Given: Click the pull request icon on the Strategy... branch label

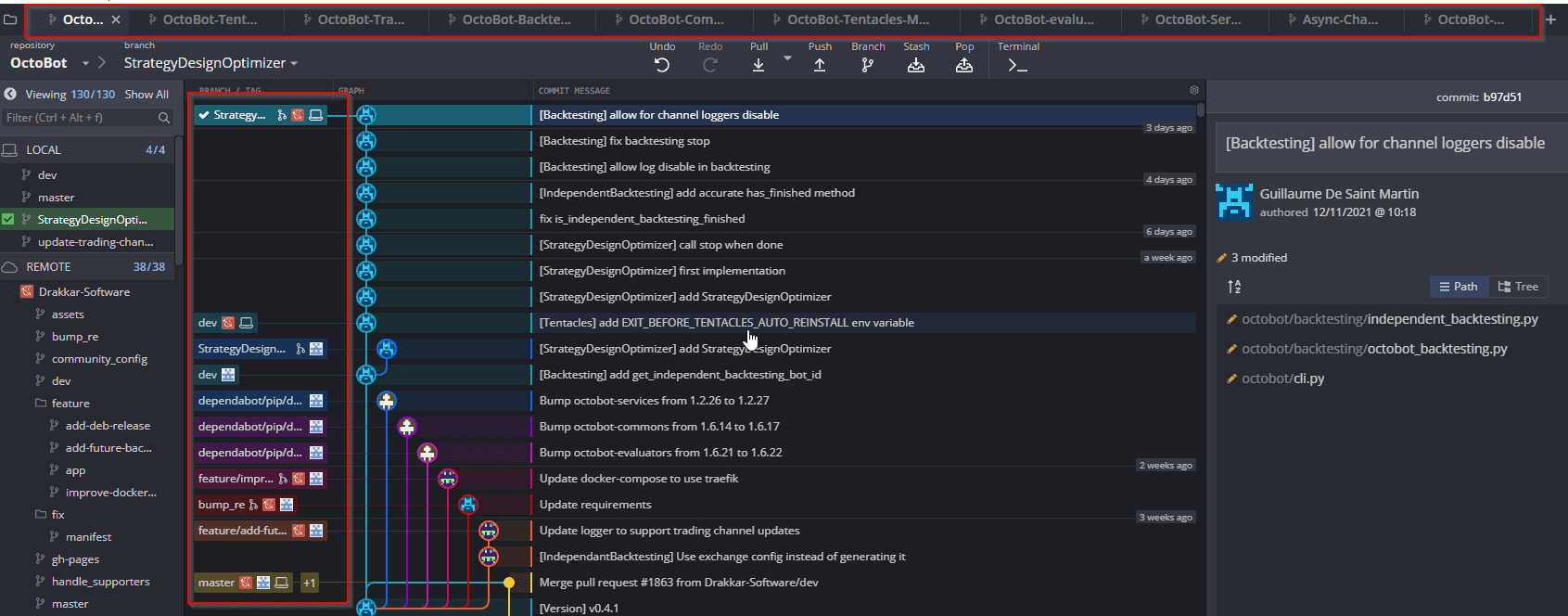Looking at the screenshot, I should click(282, 115).
